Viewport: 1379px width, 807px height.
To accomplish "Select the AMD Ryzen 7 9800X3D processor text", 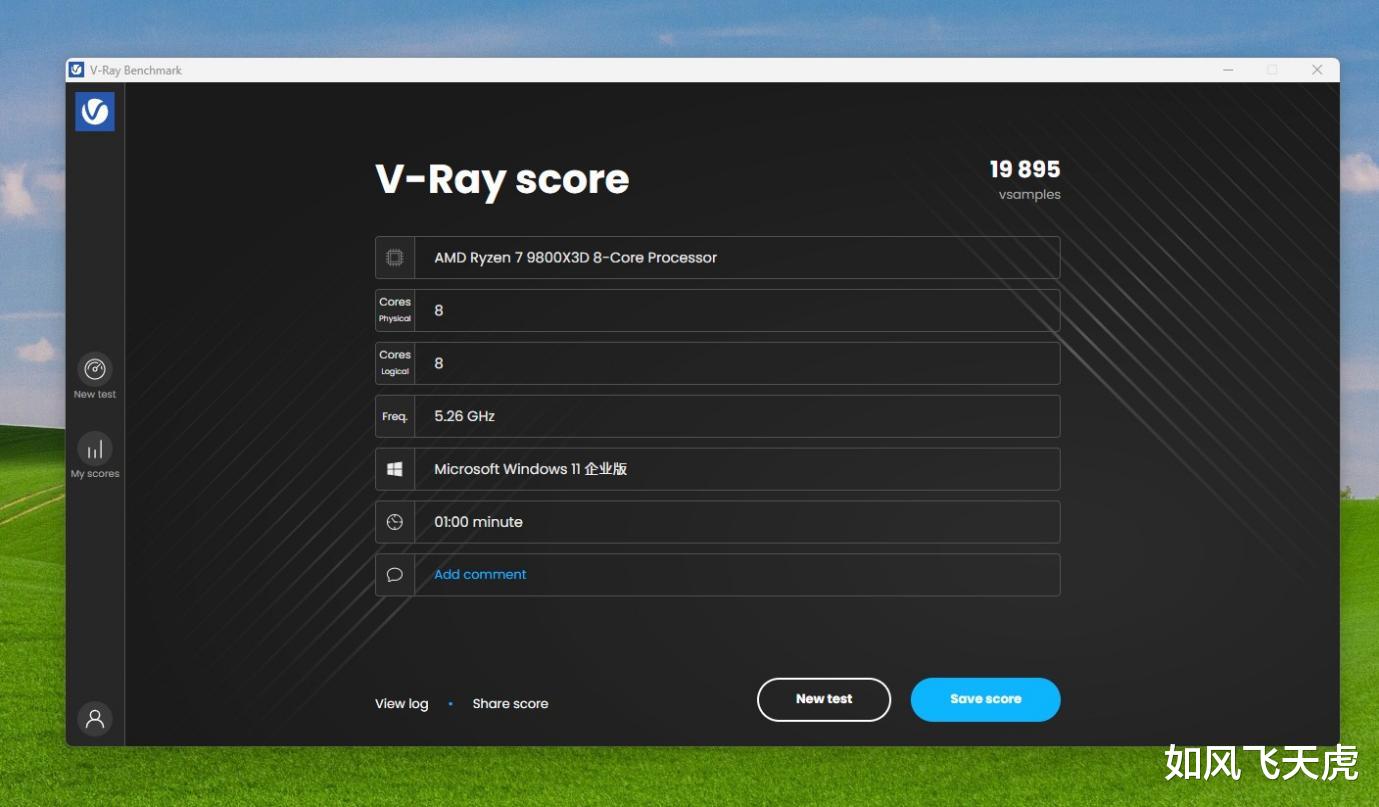I will (575, 258).
